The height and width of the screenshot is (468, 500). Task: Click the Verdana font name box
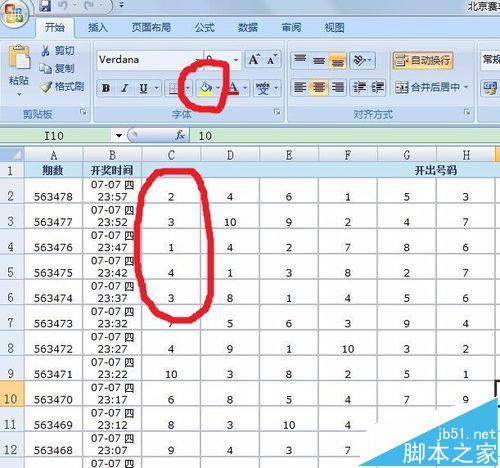coord(149,60)
